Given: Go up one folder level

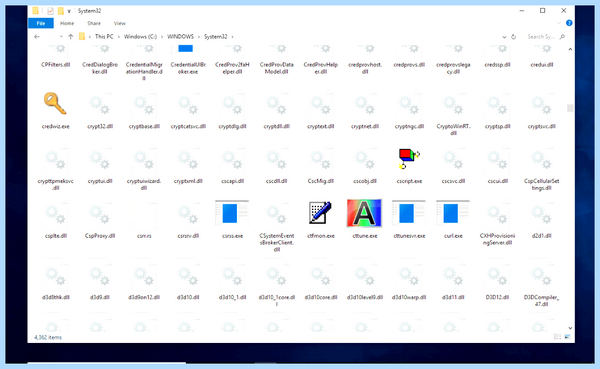Looking at the screenshot, I should click(70, 37).
